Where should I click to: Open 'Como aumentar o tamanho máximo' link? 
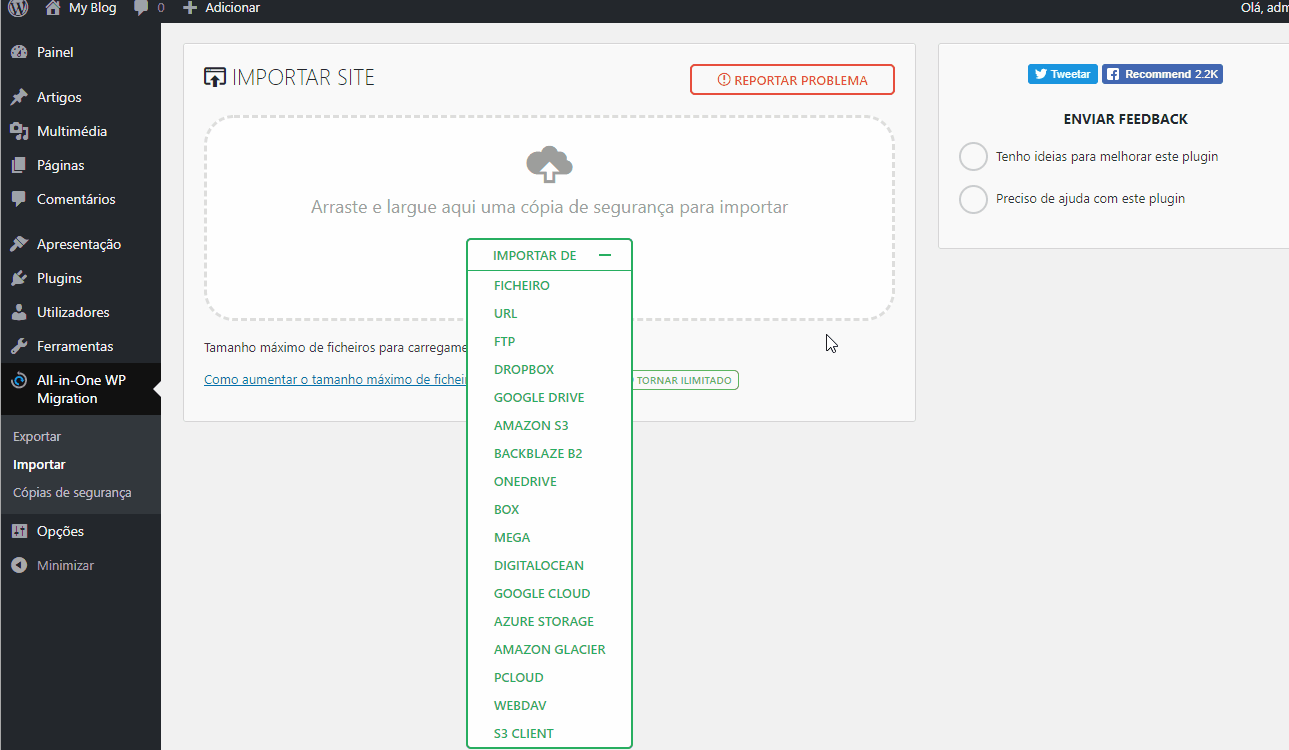[x=336, y=380]
